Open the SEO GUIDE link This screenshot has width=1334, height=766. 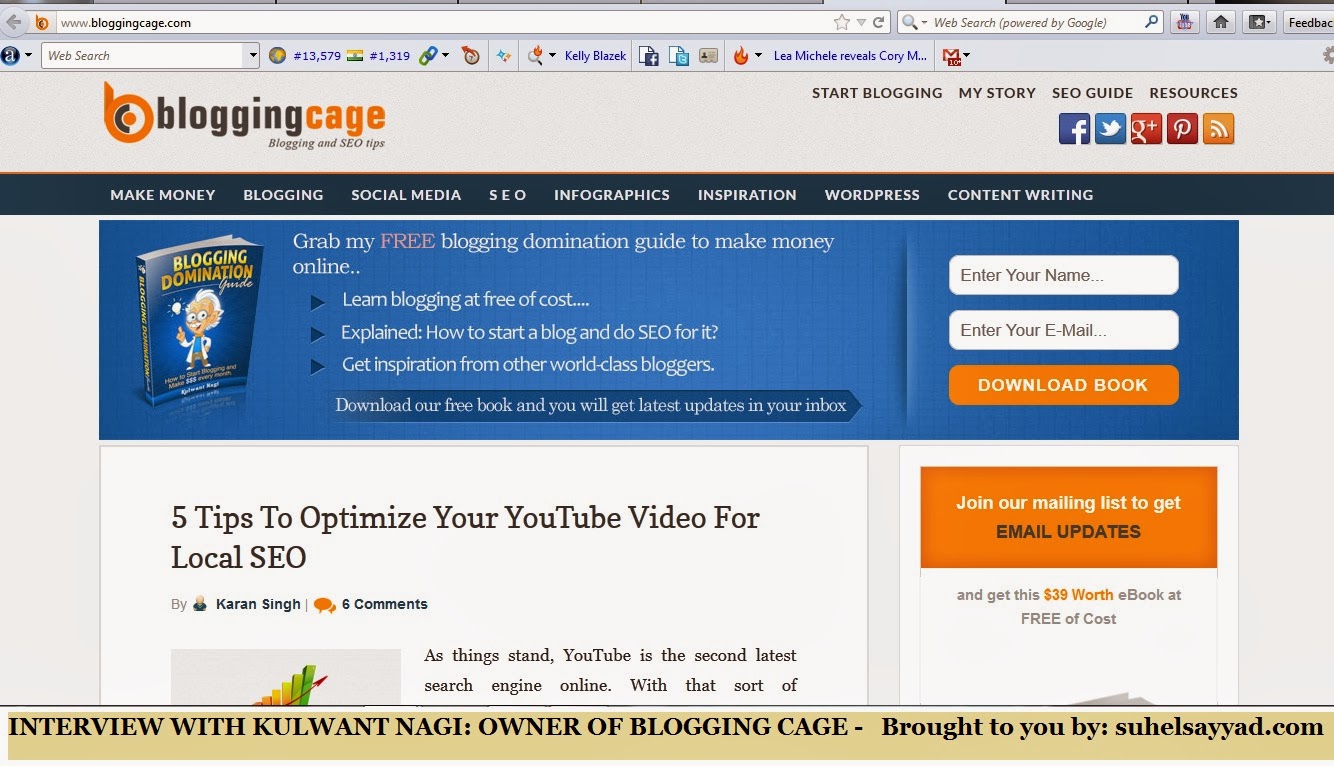pyautogui.click(x=1092, y=93)
